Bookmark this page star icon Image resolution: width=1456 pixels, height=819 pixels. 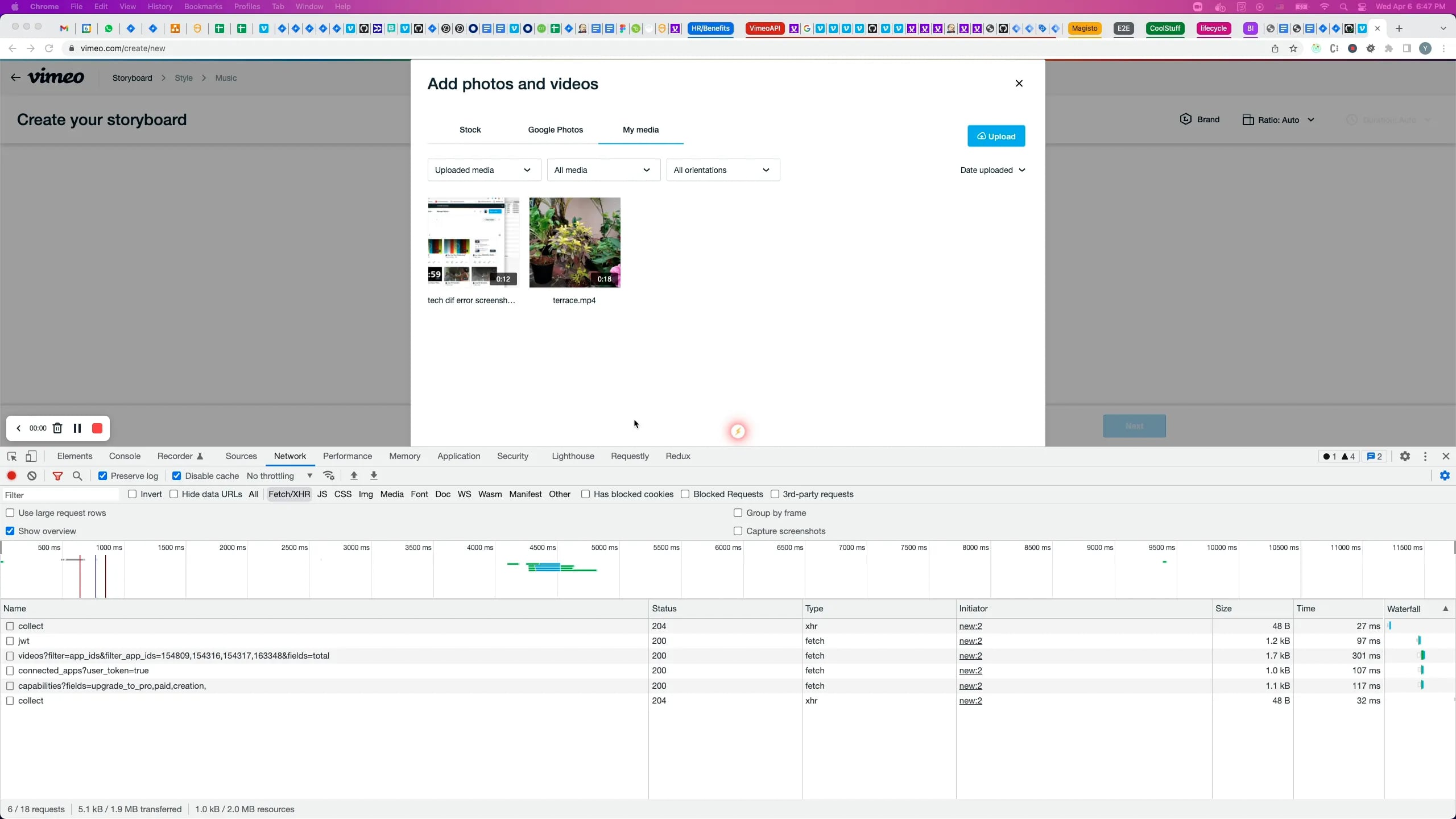[x=1293, y=48]
